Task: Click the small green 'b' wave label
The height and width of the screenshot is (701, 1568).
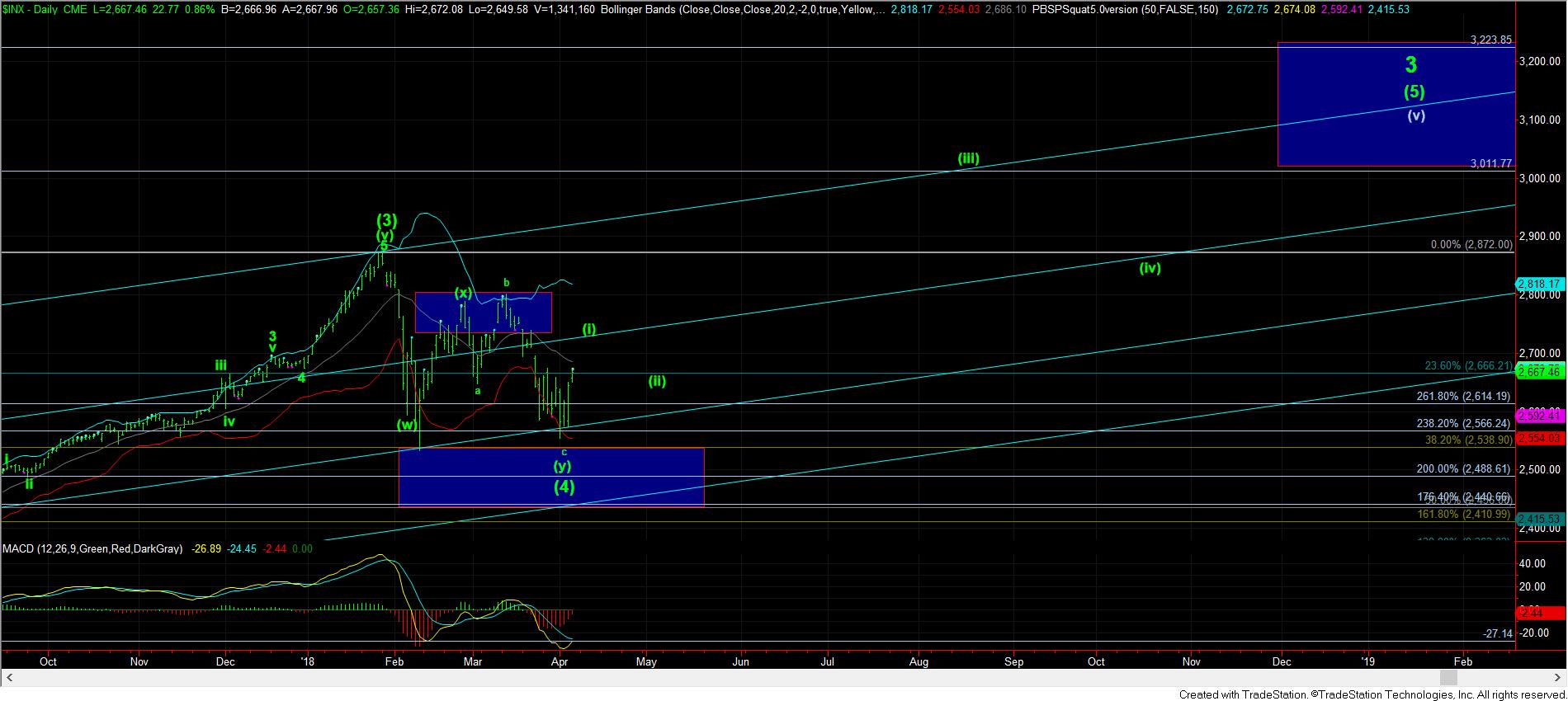Action: click(507, 283)
